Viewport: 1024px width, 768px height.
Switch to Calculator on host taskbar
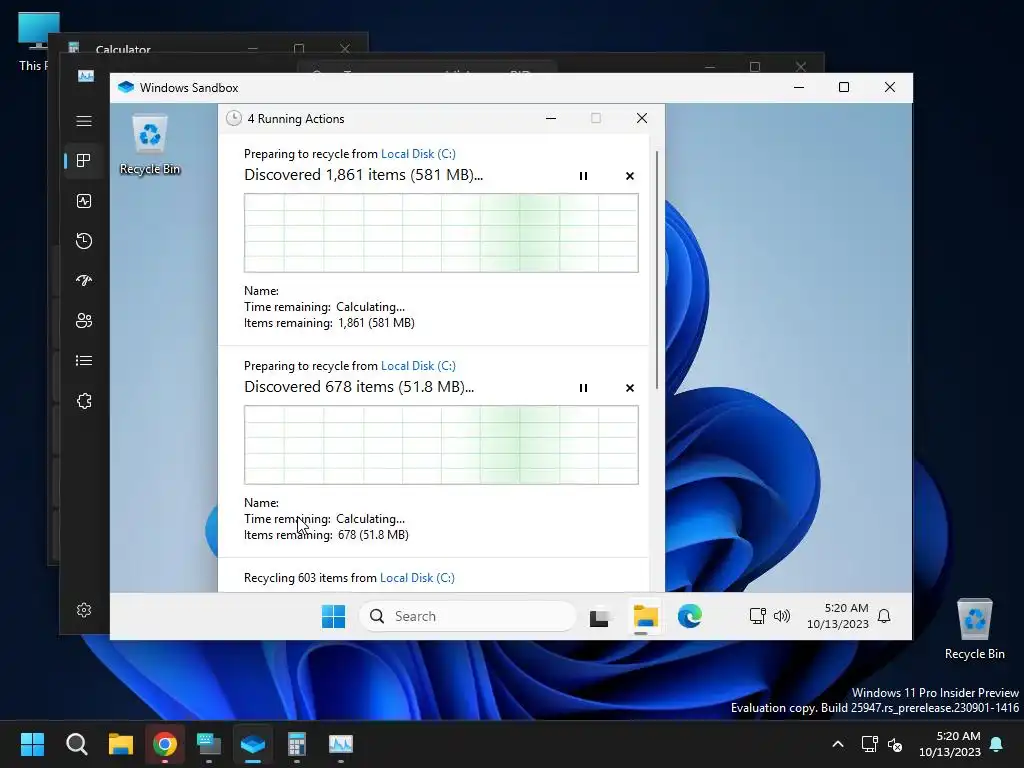pos(296,744)
